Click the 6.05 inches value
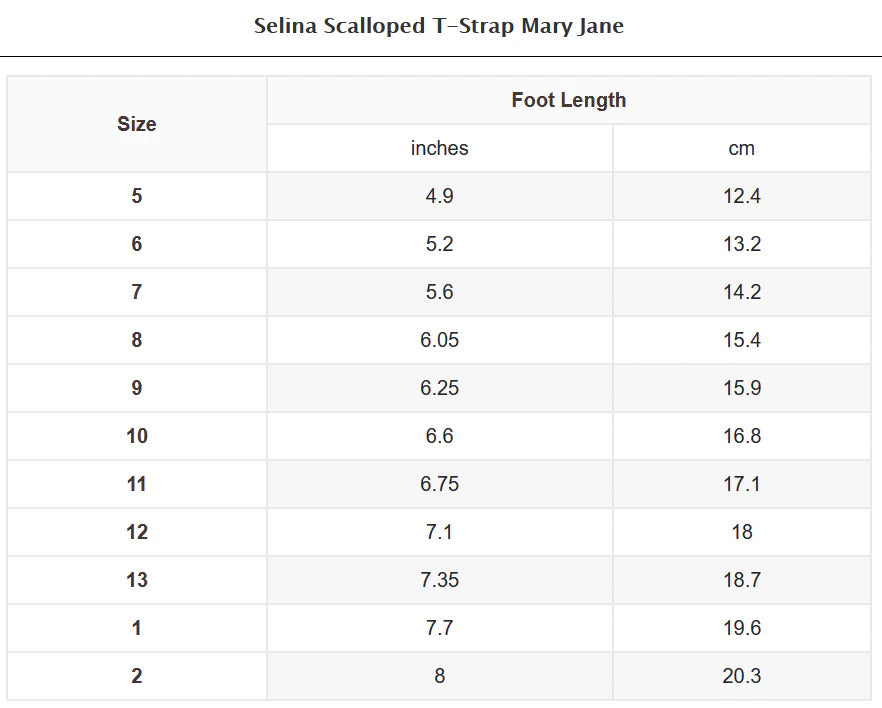Viewport: 882px width, 708px height. (x=439, y=340)
